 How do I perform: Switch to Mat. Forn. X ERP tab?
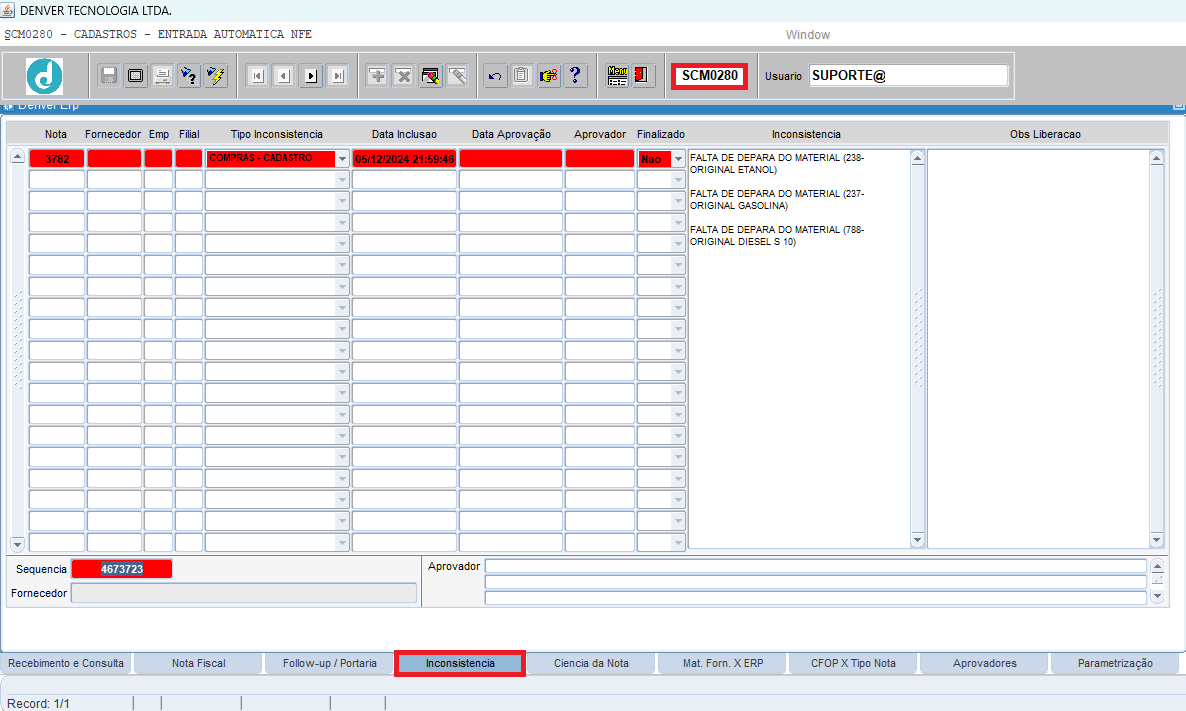click(723, 663)
